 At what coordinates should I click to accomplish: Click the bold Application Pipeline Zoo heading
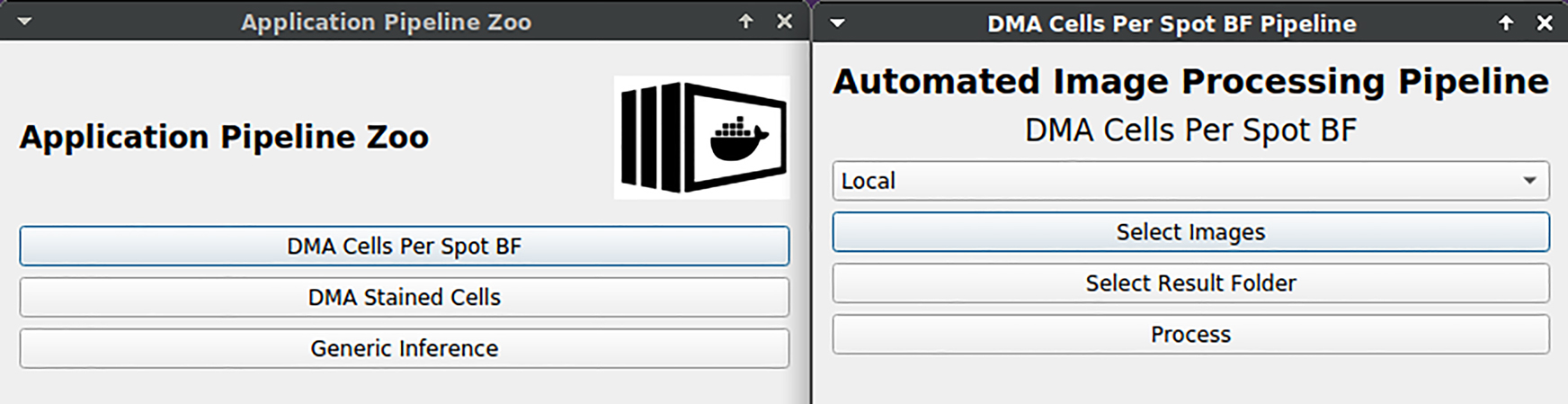[x=224, y=137]
